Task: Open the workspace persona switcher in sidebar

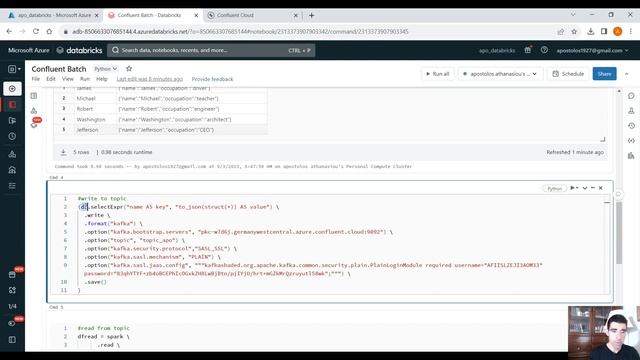Action: click(x=14, y=69)
